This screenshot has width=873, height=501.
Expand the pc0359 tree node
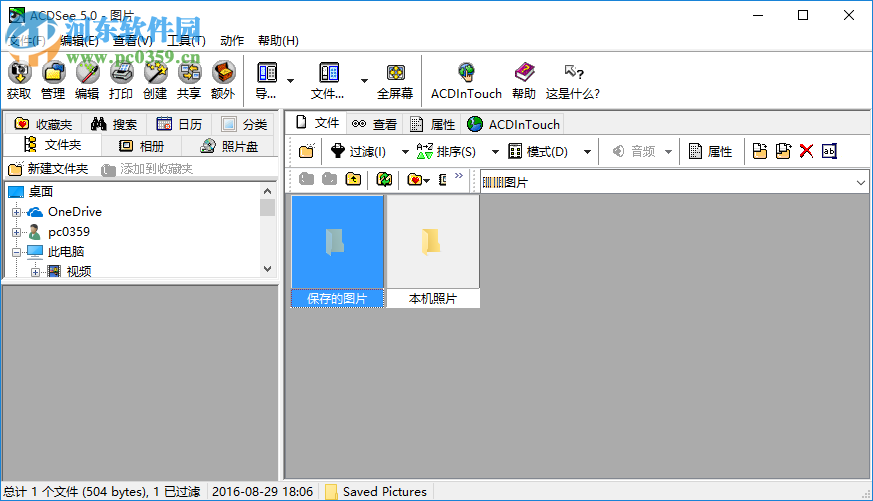click(16, 232)
